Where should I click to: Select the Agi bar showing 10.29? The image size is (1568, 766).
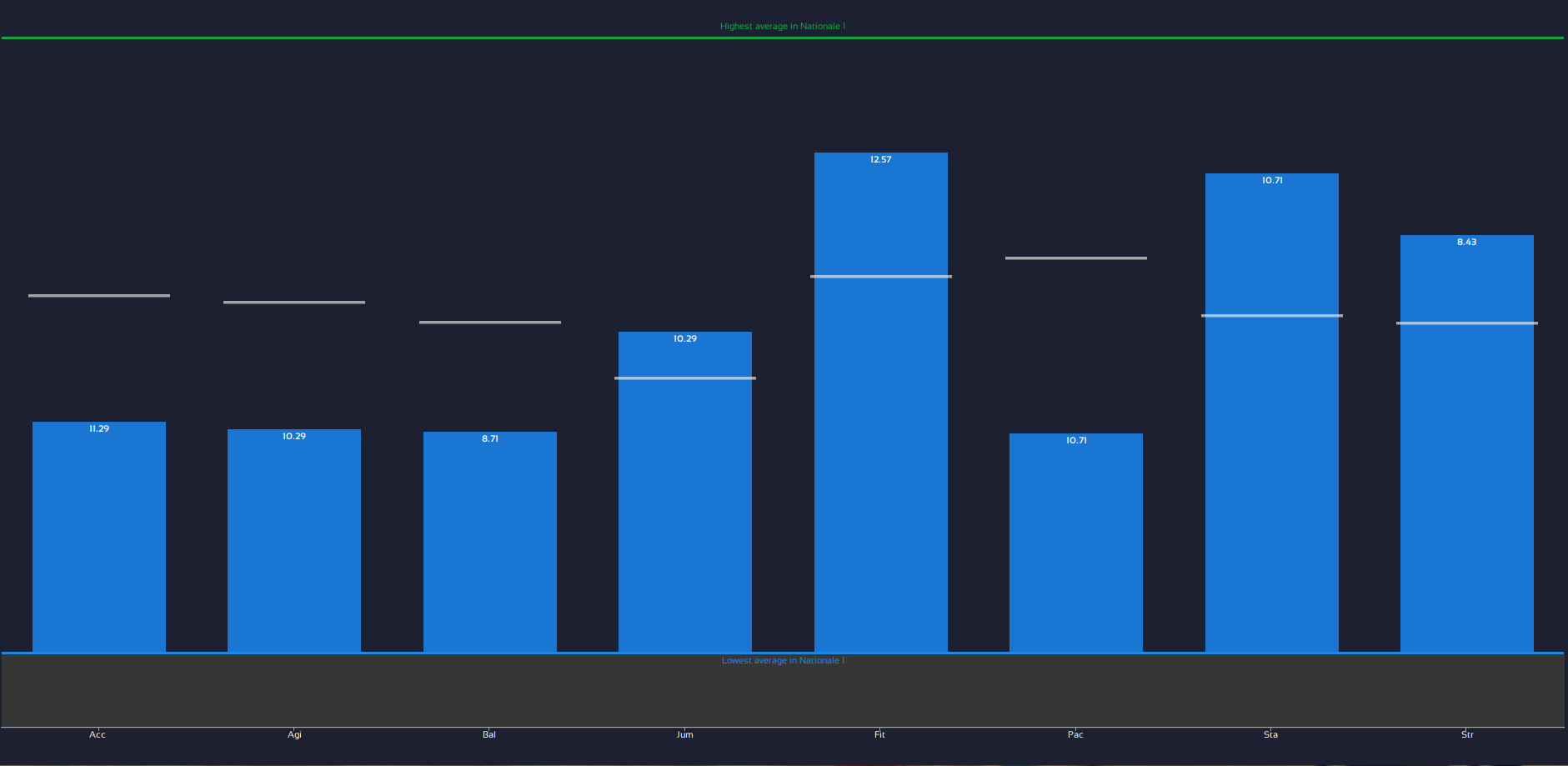coord(294,540)
